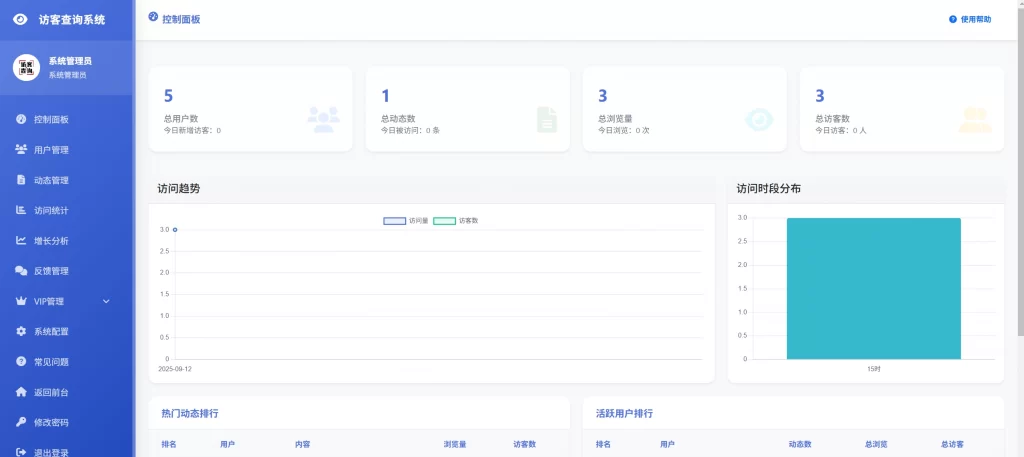This screenshot has height=457, width=1024.
Task: Click the 反馈管理 chat bubbles icon
Action: (x=21, y=271)
